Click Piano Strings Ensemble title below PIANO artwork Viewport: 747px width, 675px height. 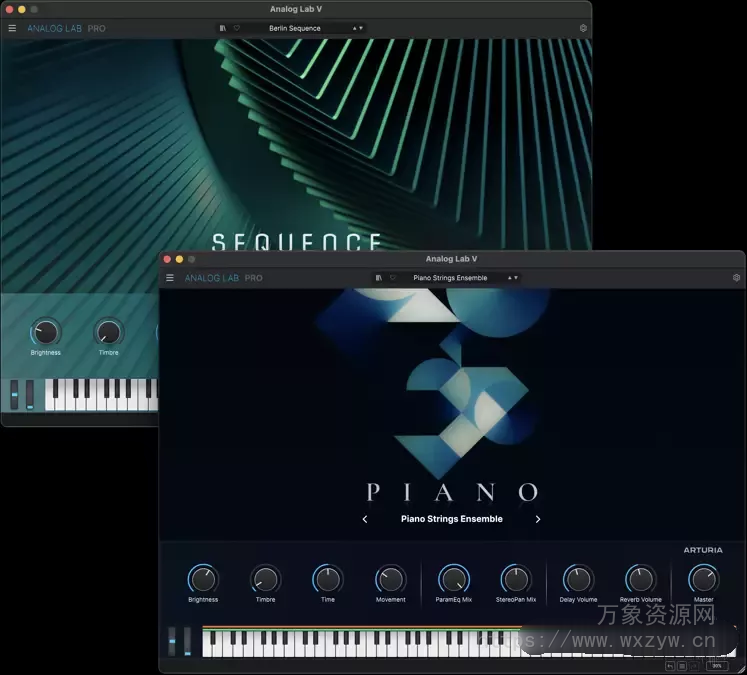click(452, 519)
